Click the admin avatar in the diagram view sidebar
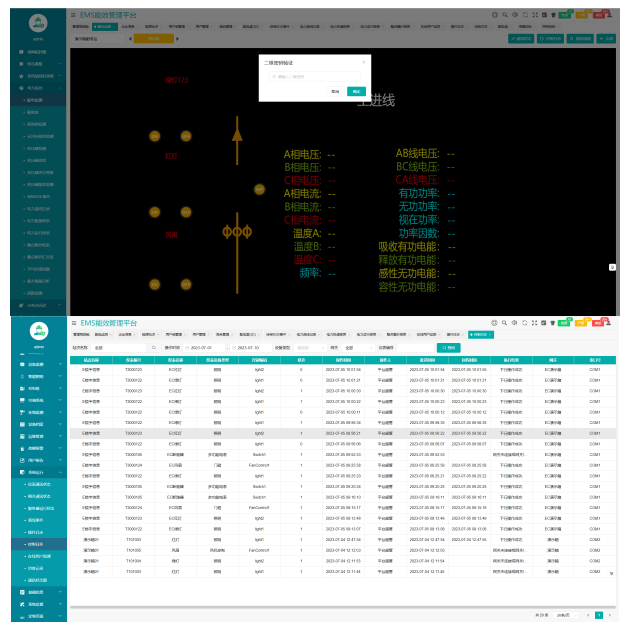 pos(36,22)
